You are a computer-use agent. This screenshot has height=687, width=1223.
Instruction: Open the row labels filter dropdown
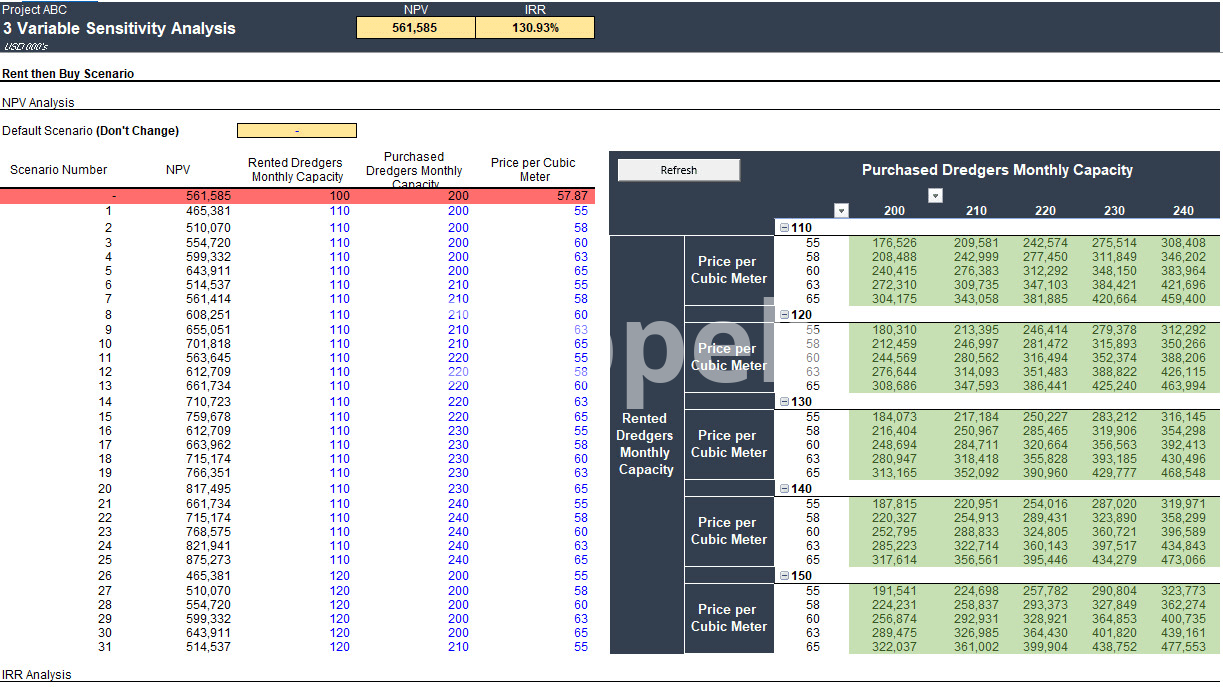[841, 210]
